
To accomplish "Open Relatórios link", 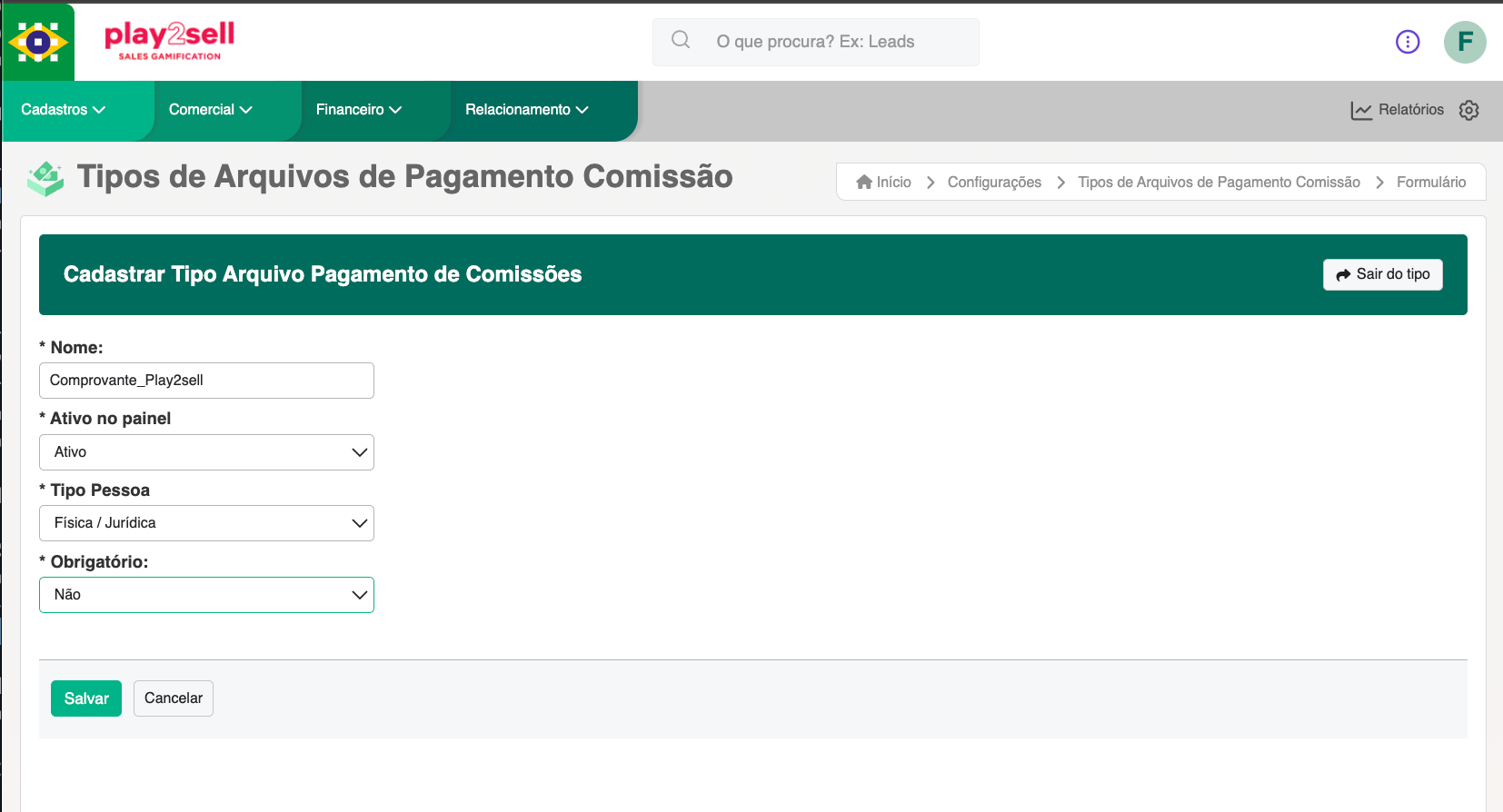I will pyautogui.click(x=1410, y=110).
